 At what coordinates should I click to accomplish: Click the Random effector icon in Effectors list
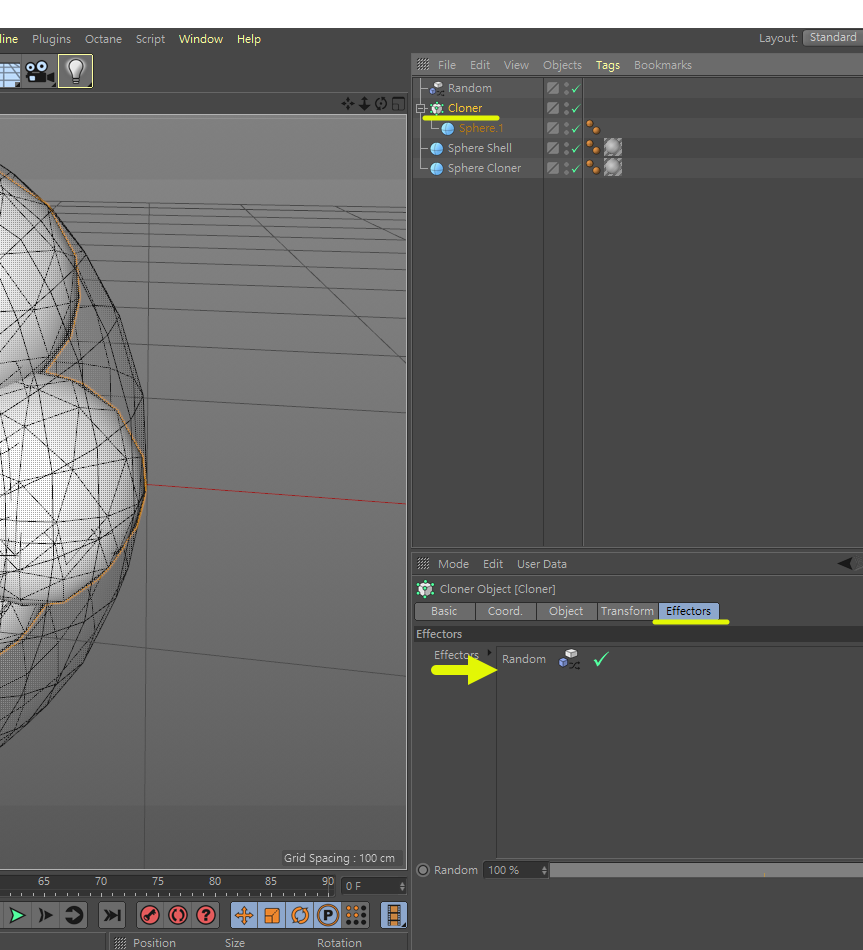point(569,659)
